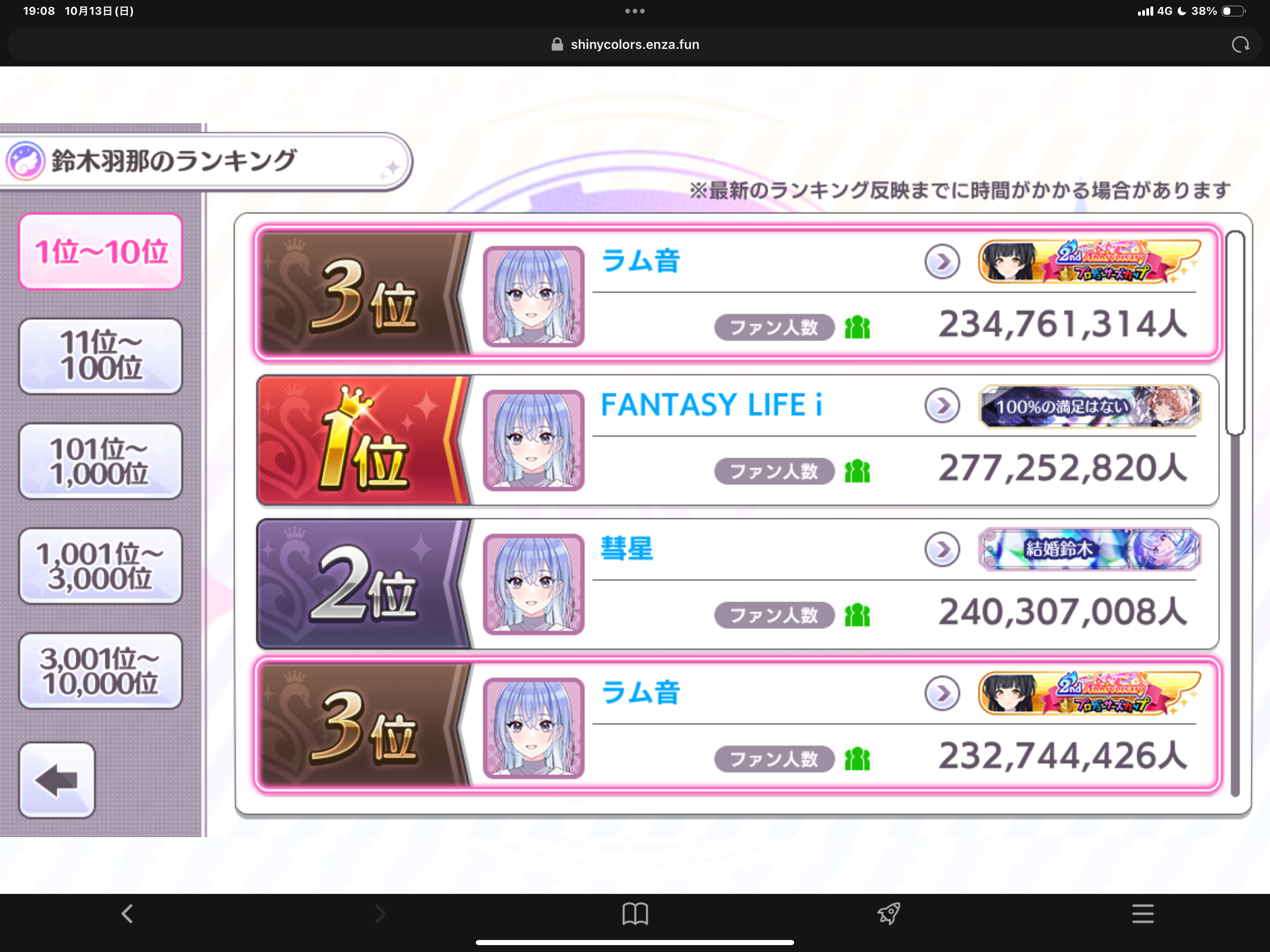This screenshot has width=1270, height=952.
Task: Open profile arrow for 彗星 entry
Action: pyautogui.click(x=941, y=550)
